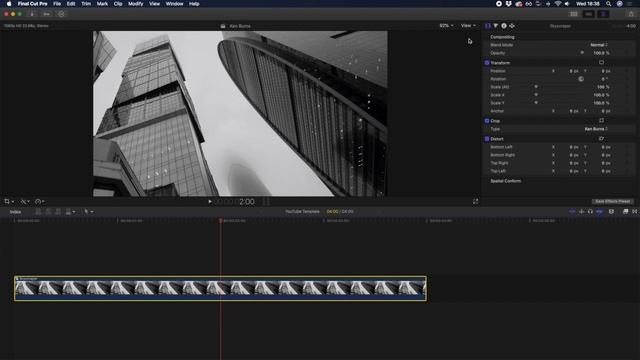Turn the Rotation dial control
The height and width of the screenshot is (360, 640).
581,79
